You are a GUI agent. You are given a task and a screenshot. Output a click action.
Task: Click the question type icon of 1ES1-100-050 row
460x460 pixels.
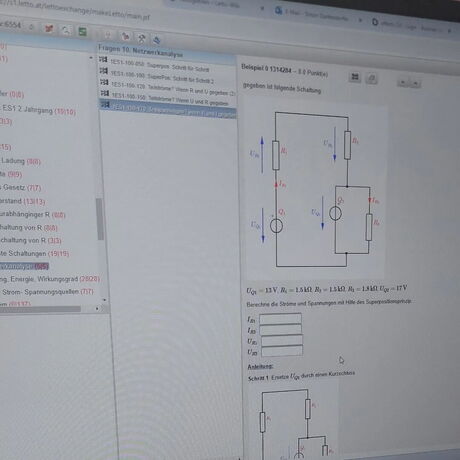pos(103,60)
